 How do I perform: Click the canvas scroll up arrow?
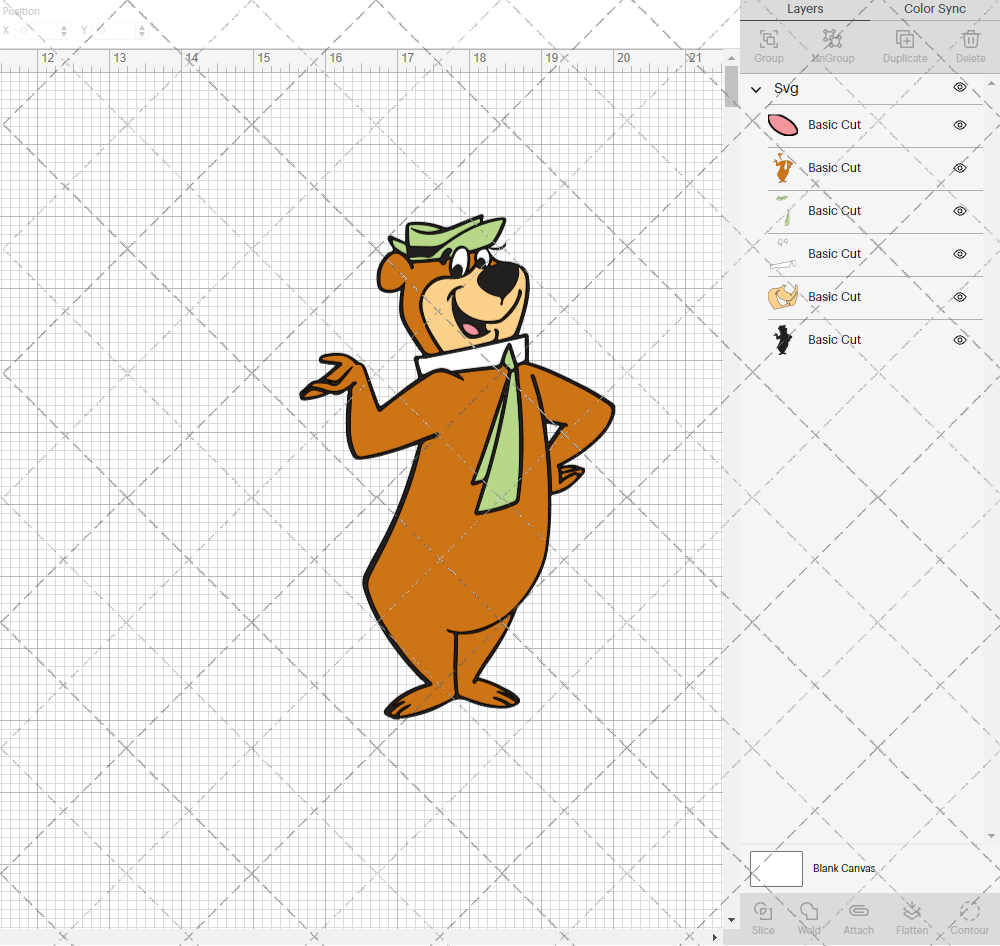click(x=732, y=58)
